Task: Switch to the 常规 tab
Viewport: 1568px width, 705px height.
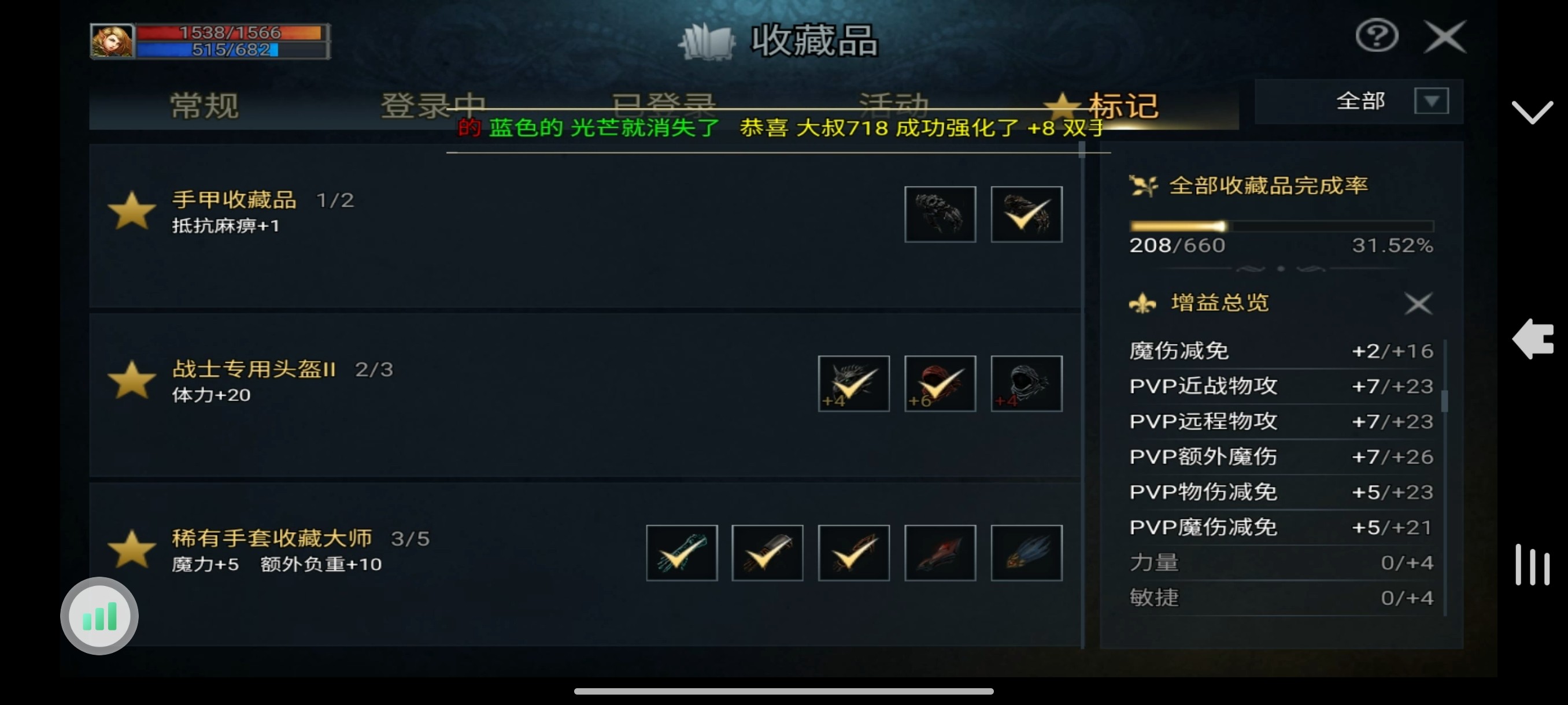Action: 204,106
